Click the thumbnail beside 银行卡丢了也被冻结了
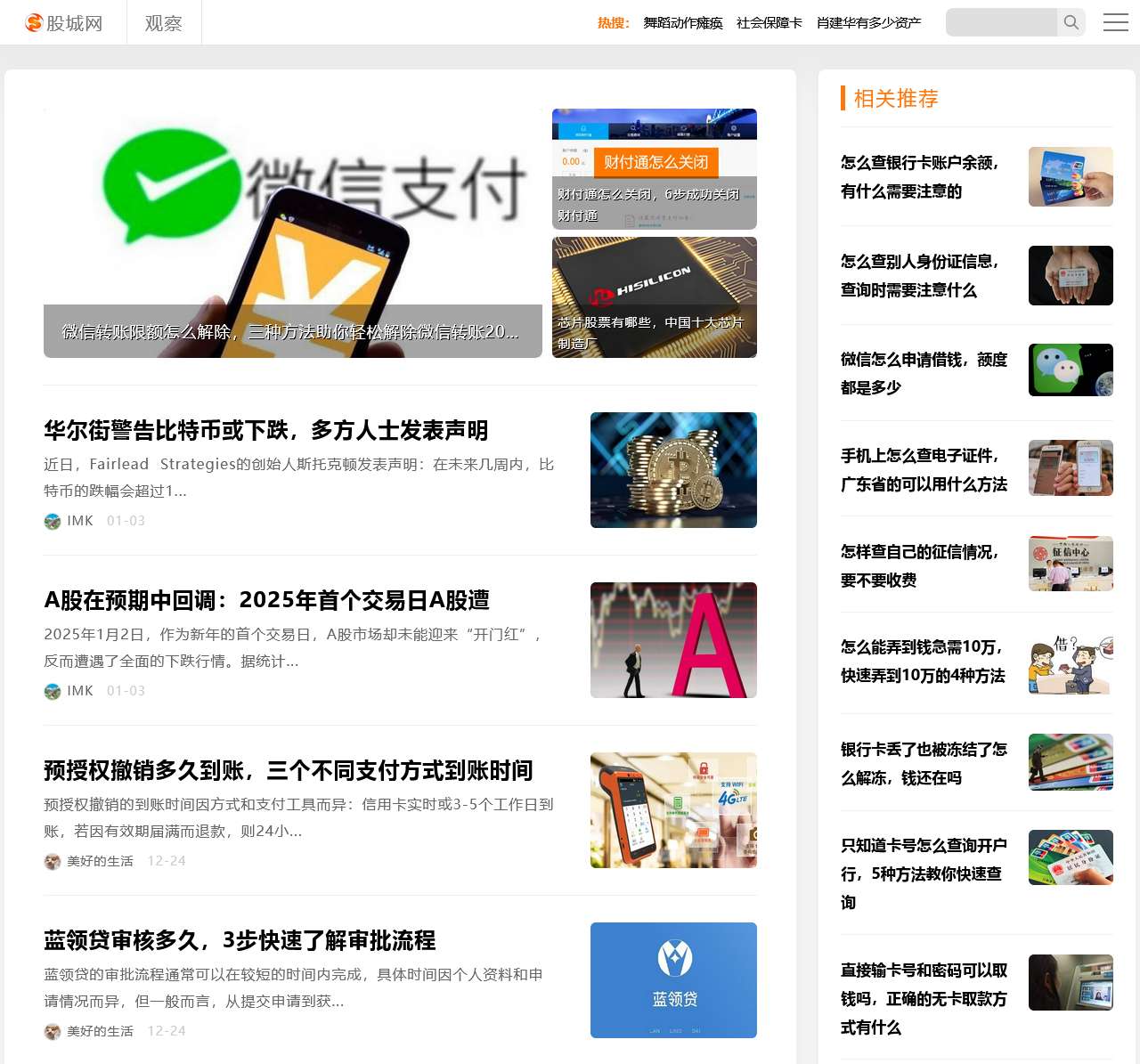This screenshot has height=1064, width=1140. 1071,762
